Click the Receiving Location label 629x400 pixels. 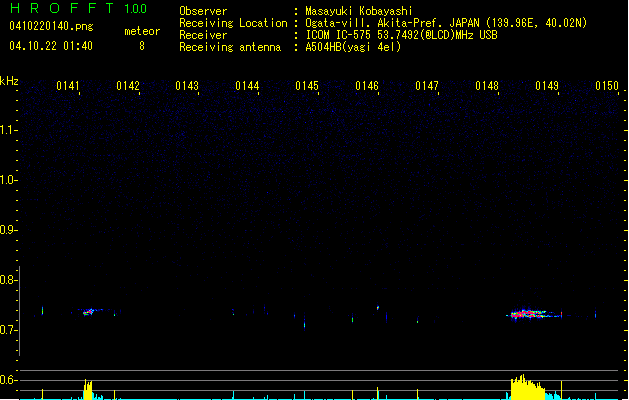click(x=233, y=23)
